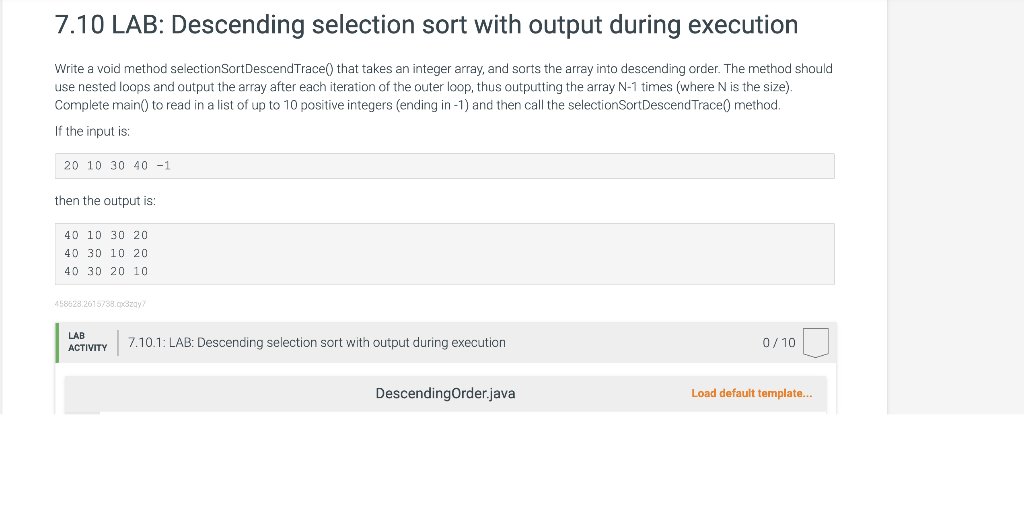Click the lab instructions paragraph

coord(443,86)
